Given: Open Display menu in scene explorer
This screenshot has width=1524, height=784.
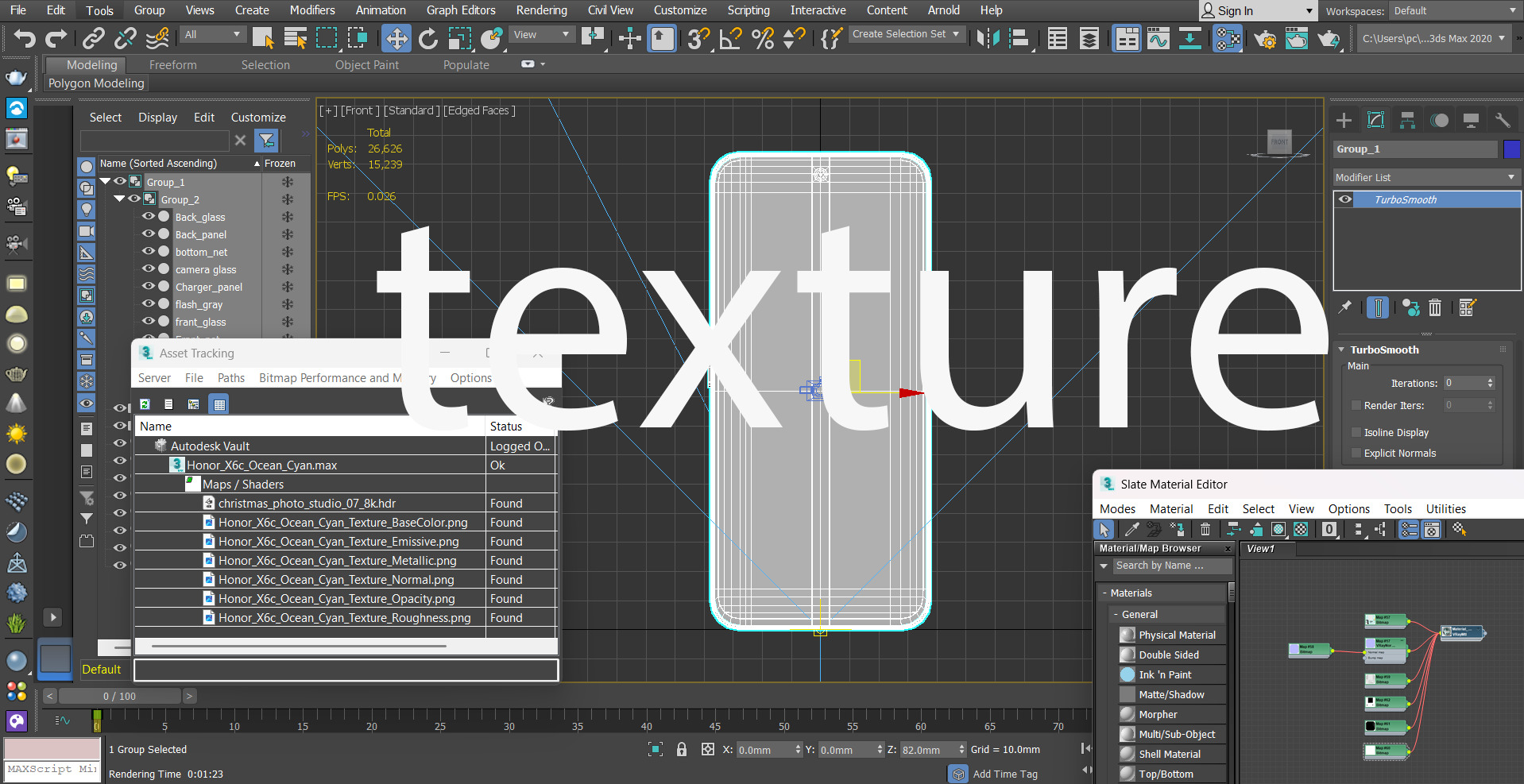Looking at the screenshot, I should (158, 118).
